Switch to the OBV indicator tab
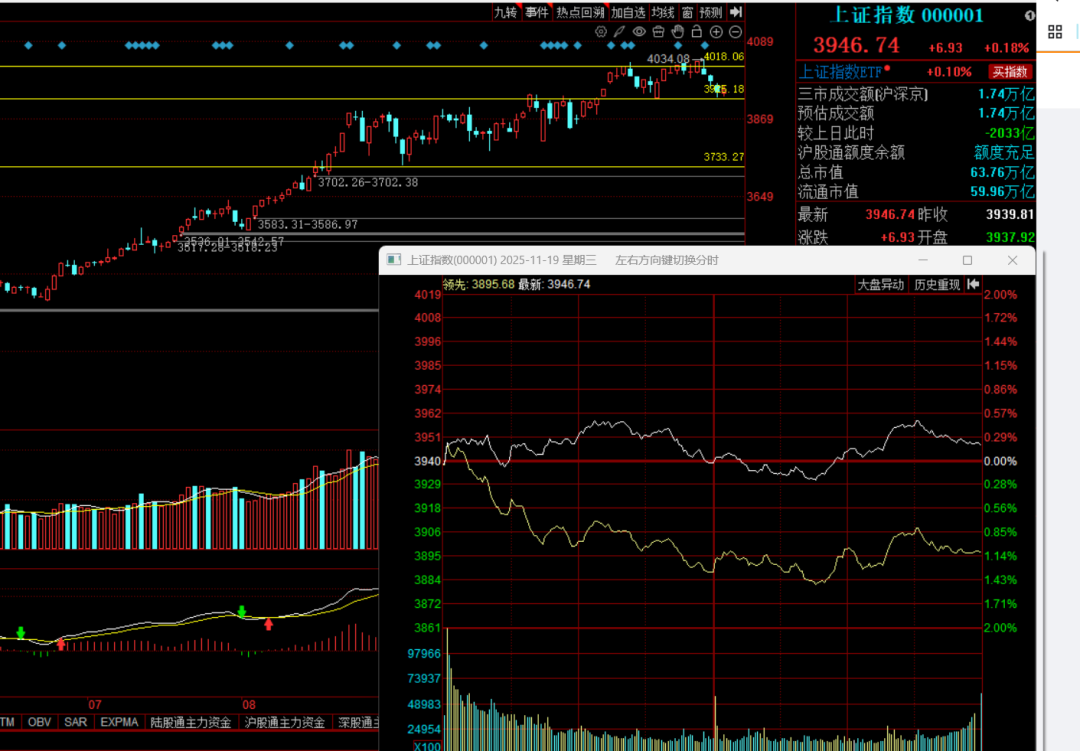The height and width of the screenshot is (751, 1080). tap(39, 722)
